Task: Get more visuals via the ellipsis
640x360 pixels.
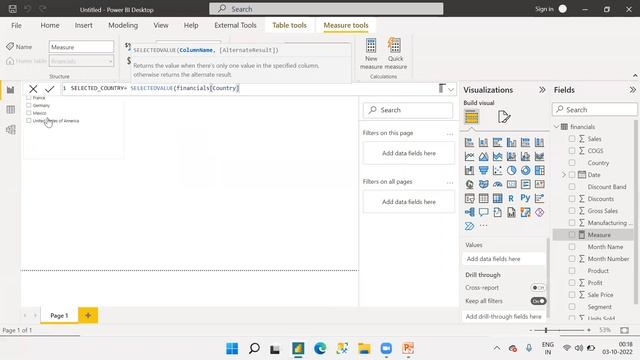Action: click(483, 226)
